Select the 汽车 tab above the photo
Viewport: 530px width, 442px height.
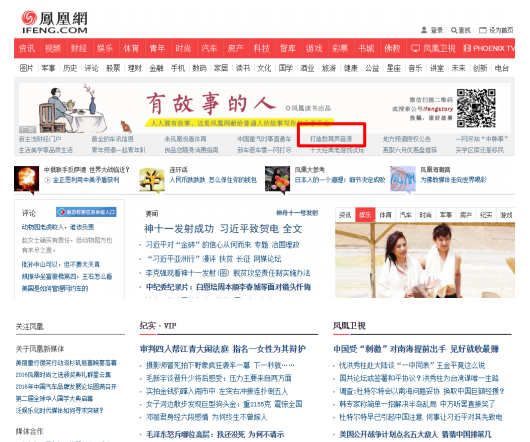pos(406,215)
